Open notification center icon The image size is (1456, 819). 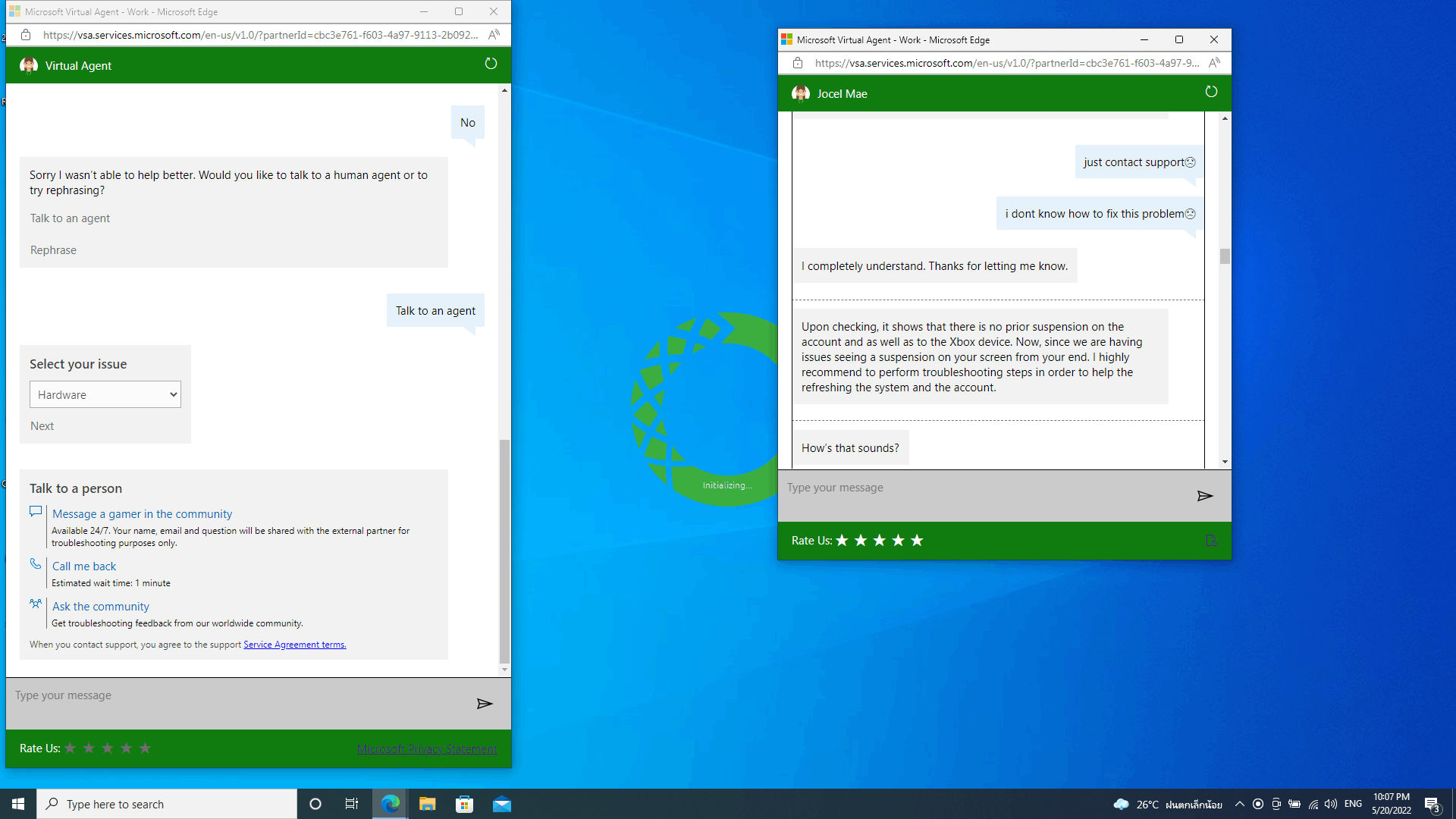(x=1432, y=805)
